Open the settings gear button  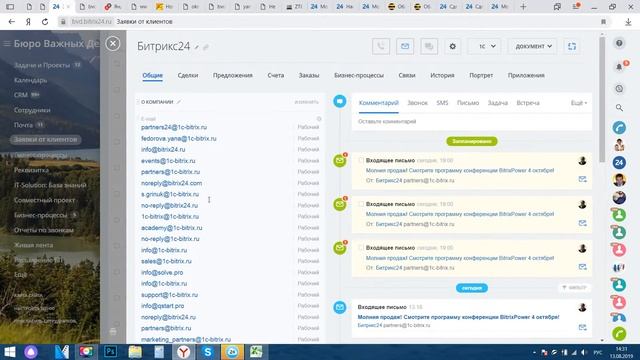coord(453,46)
